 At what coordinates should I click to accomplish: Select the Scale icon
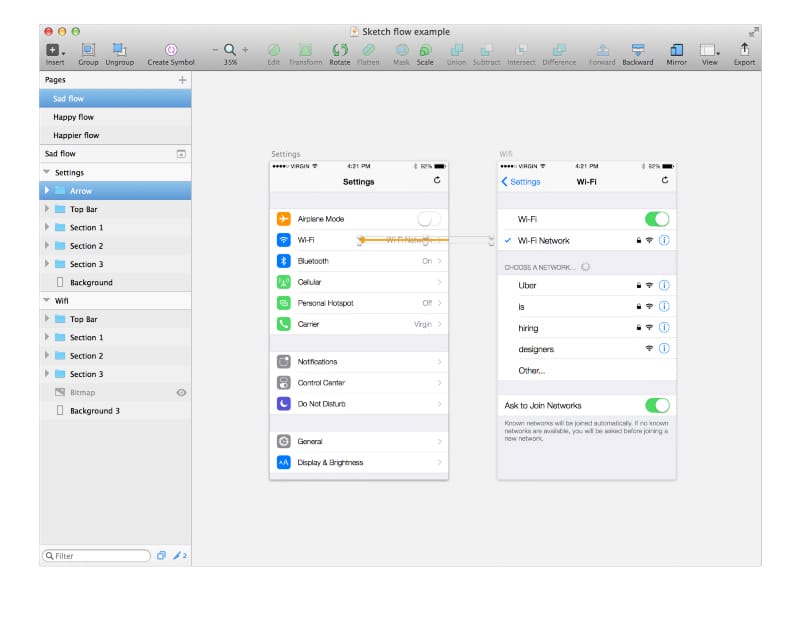425,51
